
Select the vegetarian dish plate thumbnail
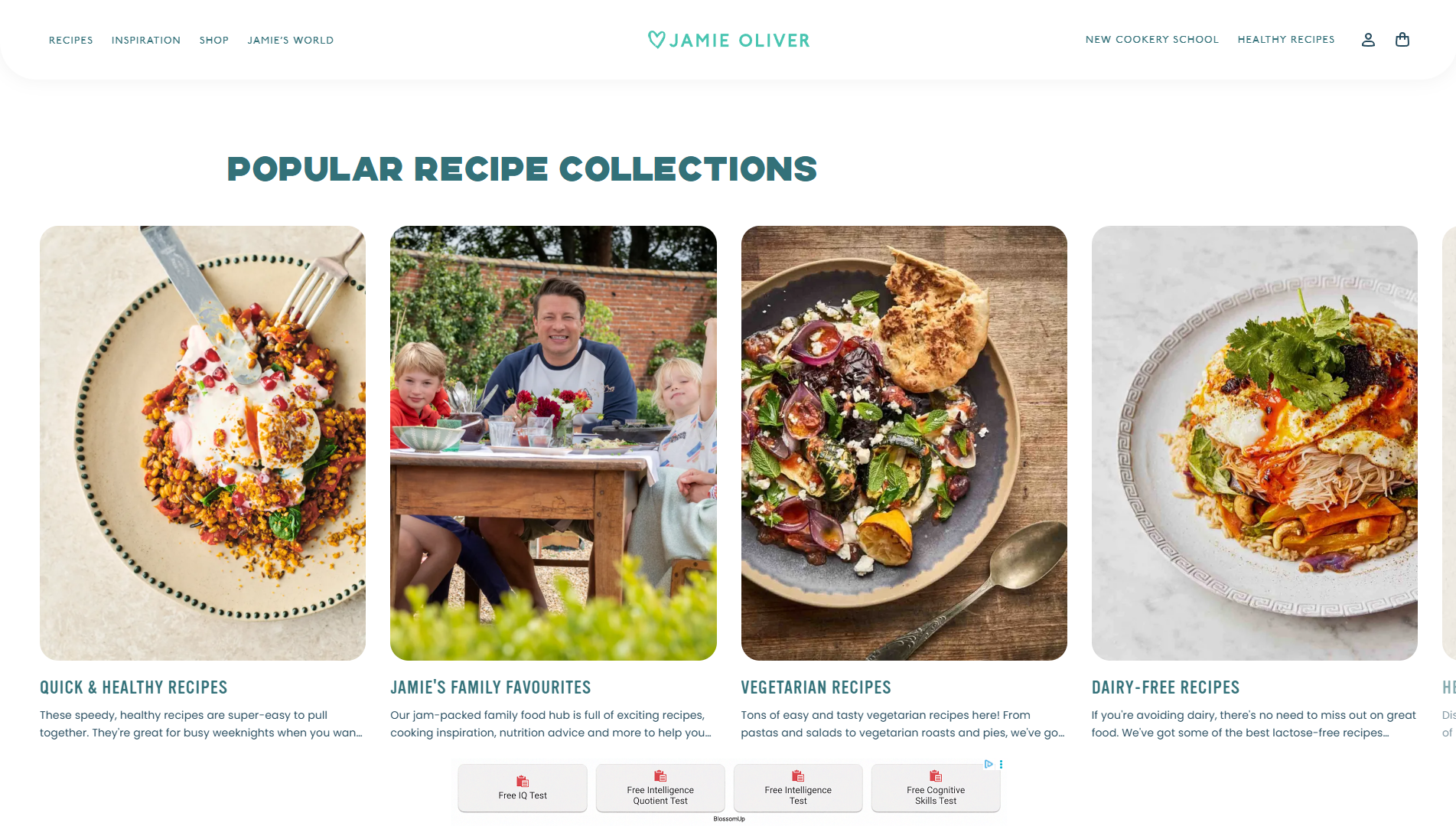904,443
